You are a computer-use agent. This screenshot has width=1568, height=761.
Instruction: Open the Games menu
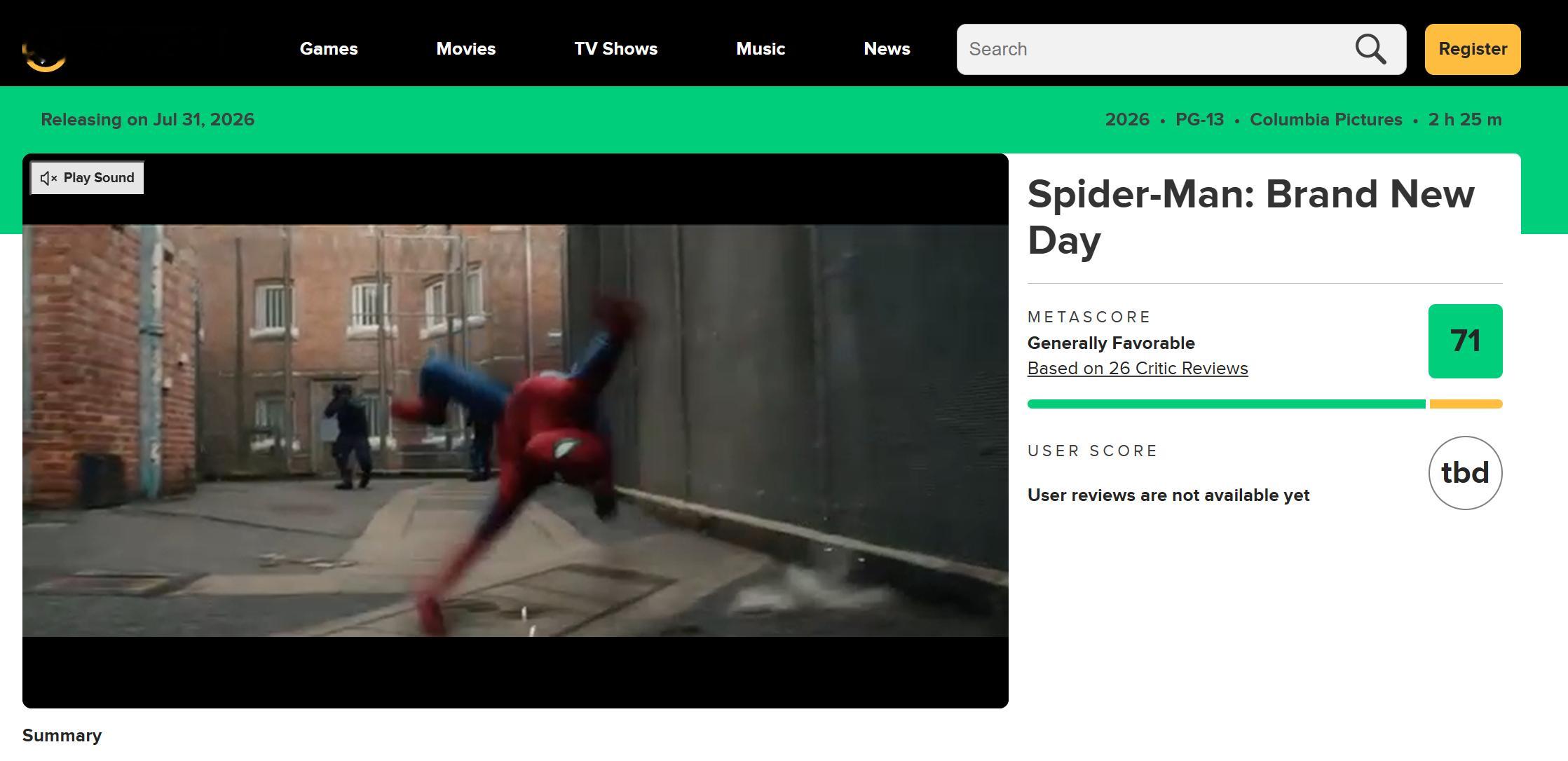[x=329, y=49]
